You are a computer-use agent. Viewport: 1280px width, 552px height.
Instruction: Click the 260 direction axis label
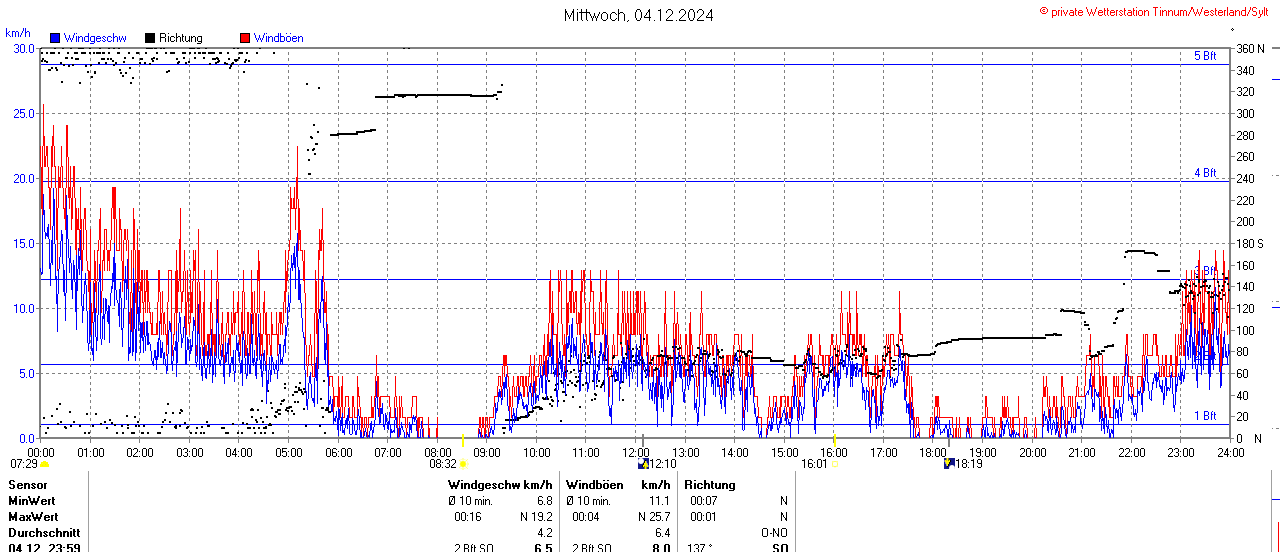1245,156
